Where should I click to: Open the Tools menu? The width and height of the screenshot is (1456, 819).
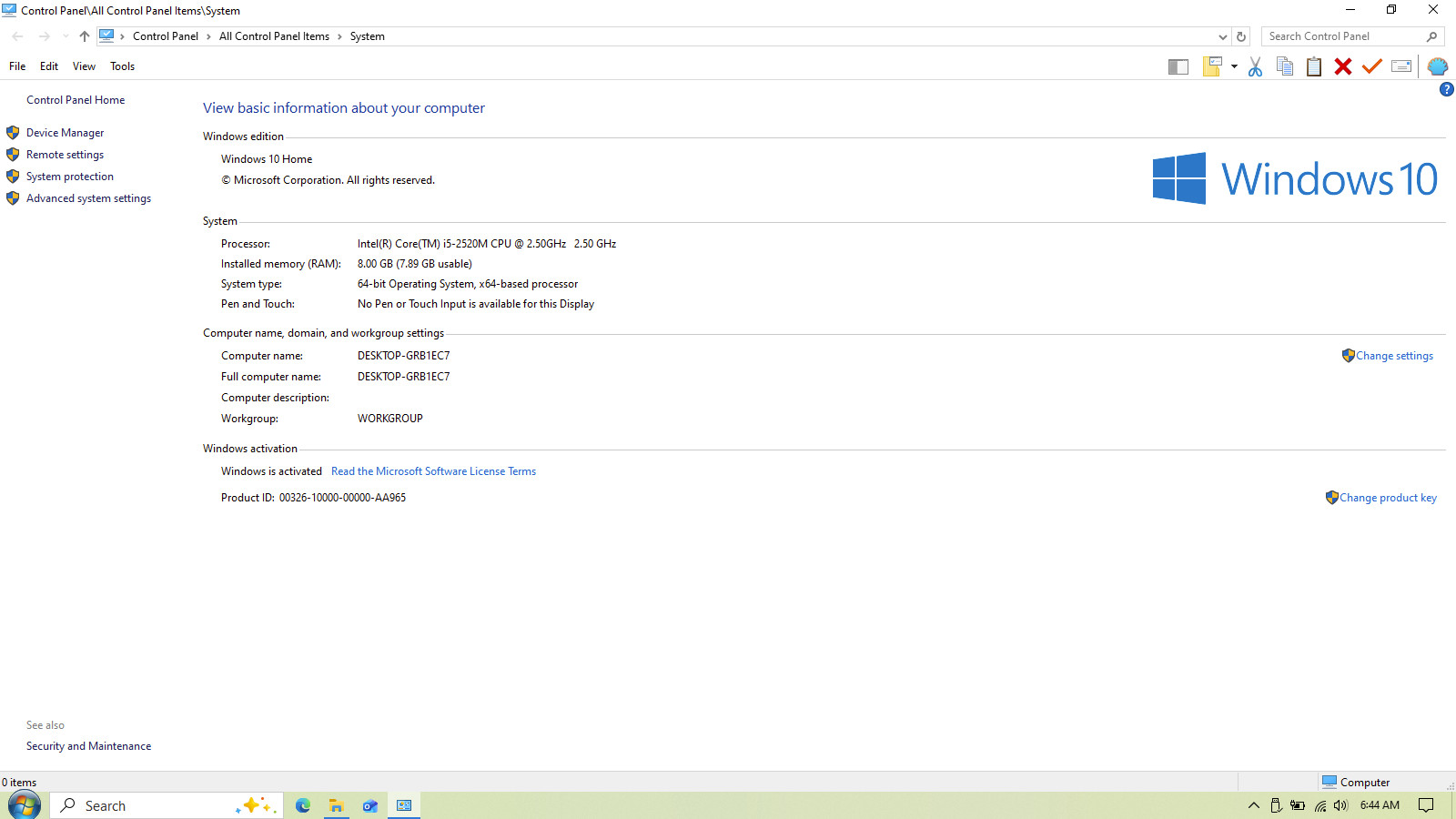click(x=123, y=66)
